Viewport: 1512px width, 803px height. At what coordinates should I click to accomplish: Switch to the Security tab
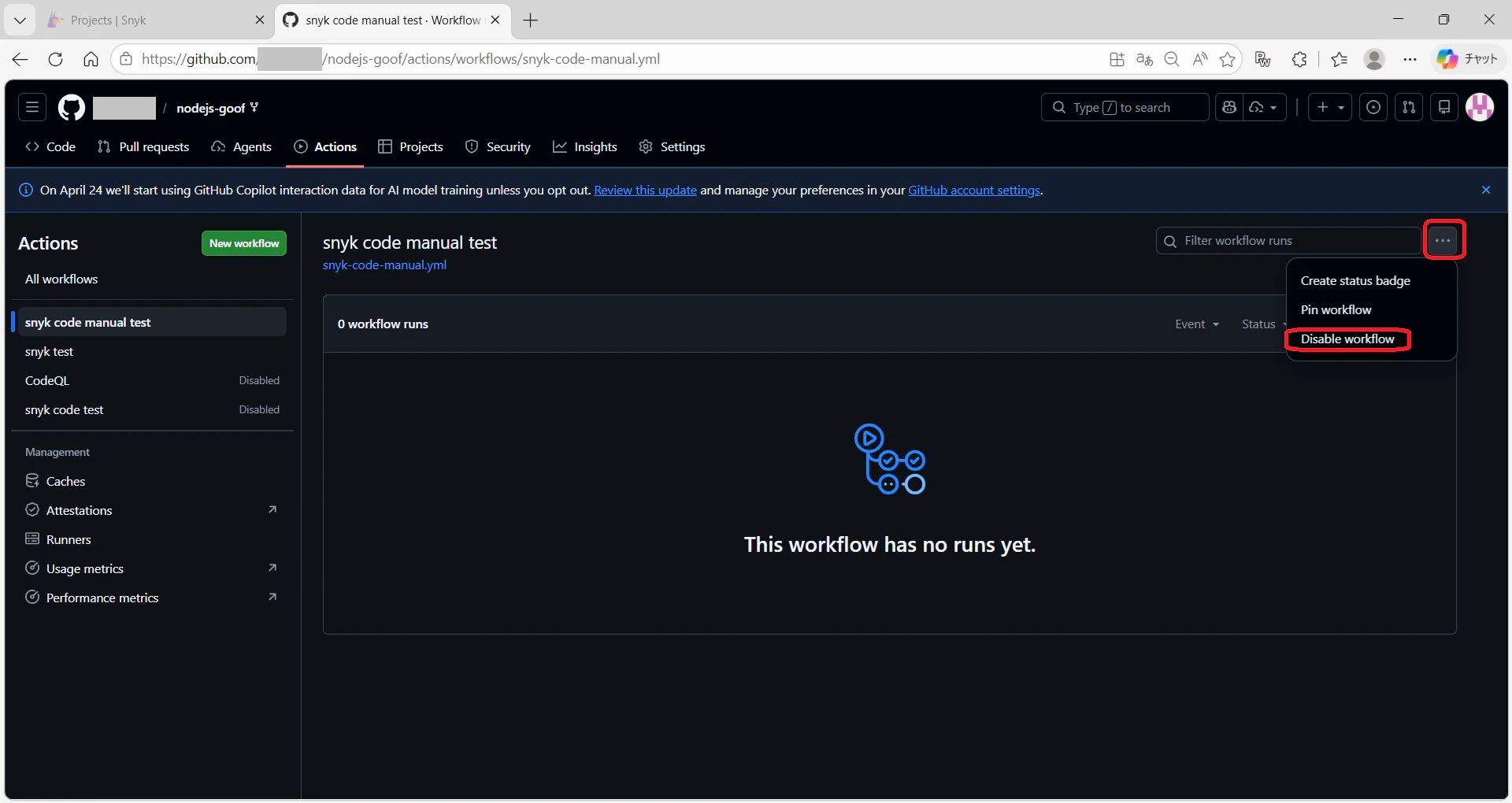click(x=498, y=146)
